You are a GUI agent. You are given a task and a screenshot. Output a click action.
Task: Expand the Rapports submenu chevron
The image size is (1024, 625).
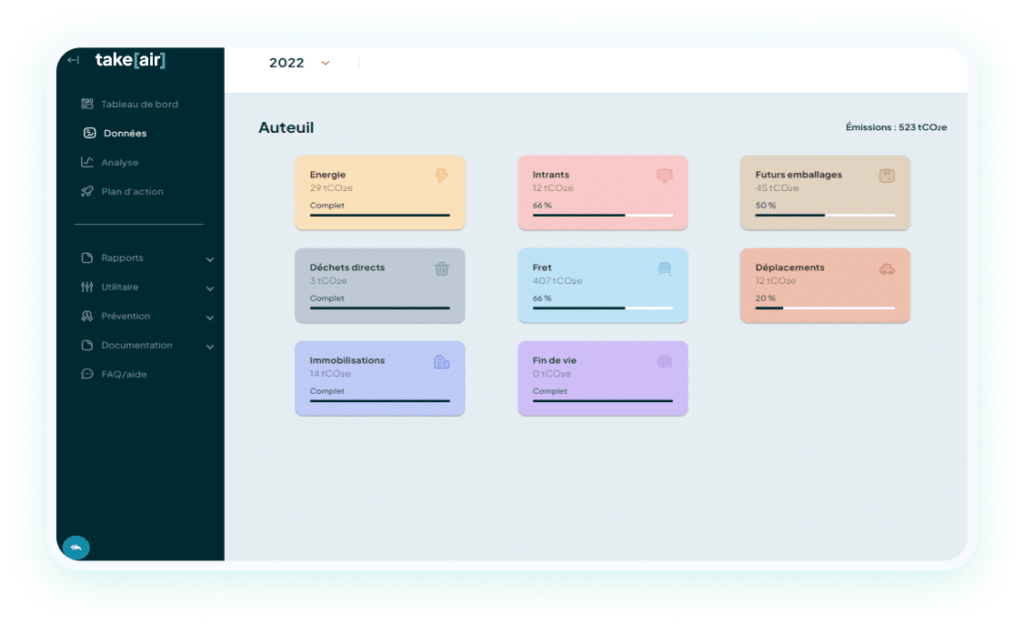(210, 259)
